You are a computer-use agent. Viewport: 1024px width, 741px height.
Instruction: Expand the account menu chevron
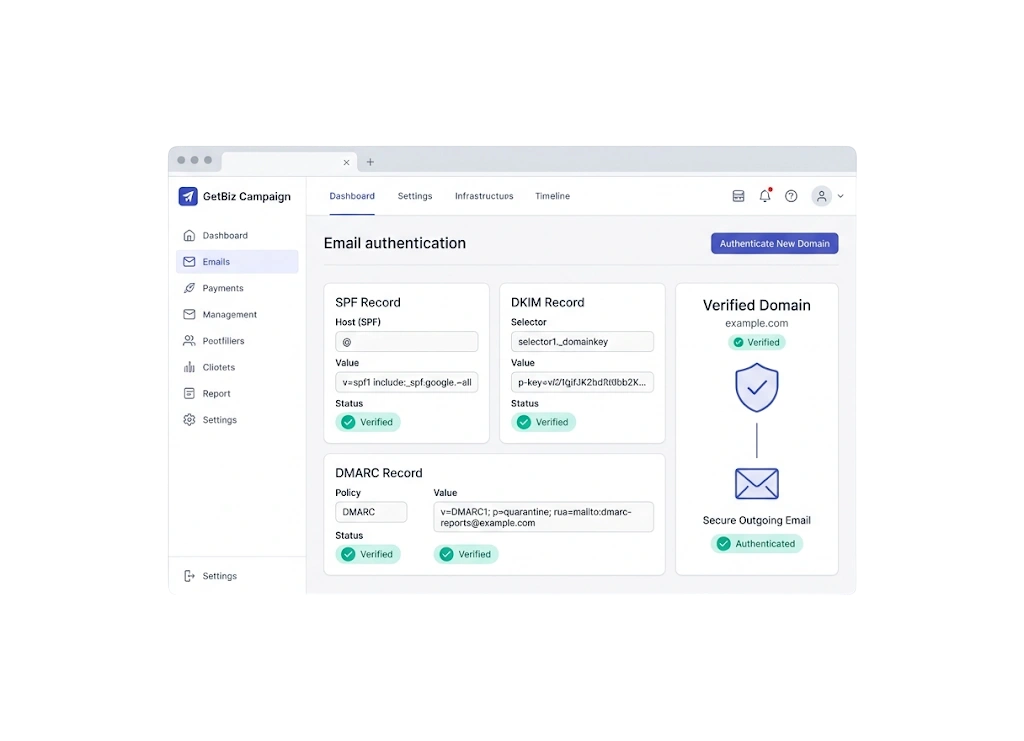[x=840, y=196]
